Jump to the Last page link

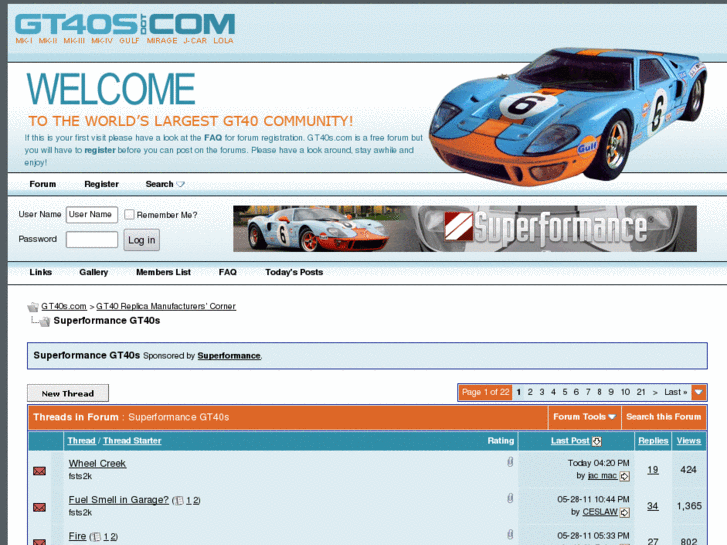[676, 392]
